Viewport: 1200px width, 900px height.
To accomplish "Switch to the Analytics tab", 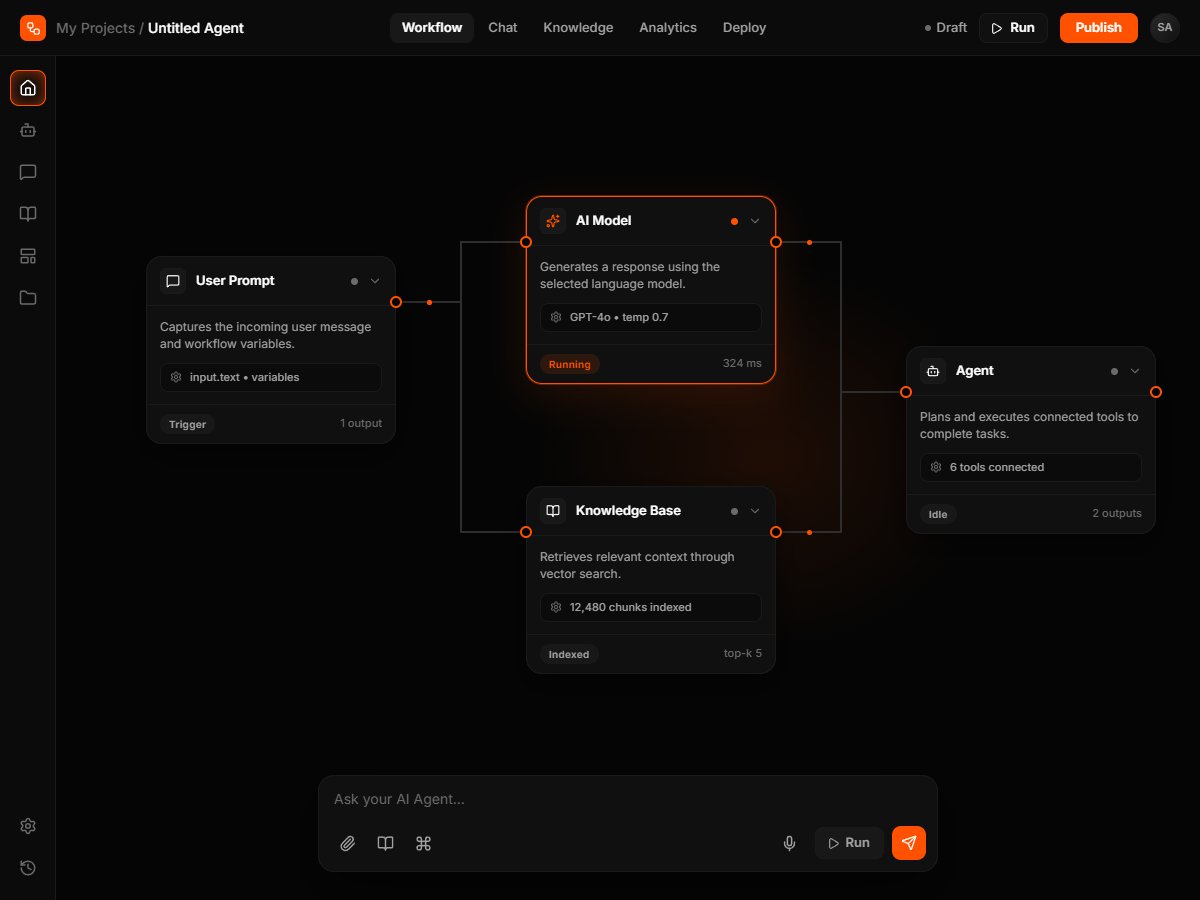I will pyautogui.click(x=668, y=28).
